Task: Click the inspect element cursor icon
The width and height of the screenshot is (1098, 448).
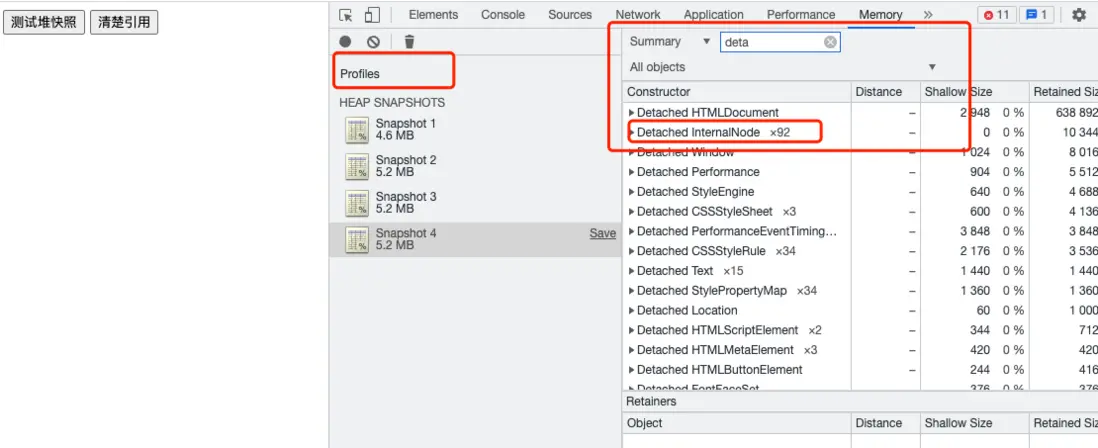Action: click(346, 15)
